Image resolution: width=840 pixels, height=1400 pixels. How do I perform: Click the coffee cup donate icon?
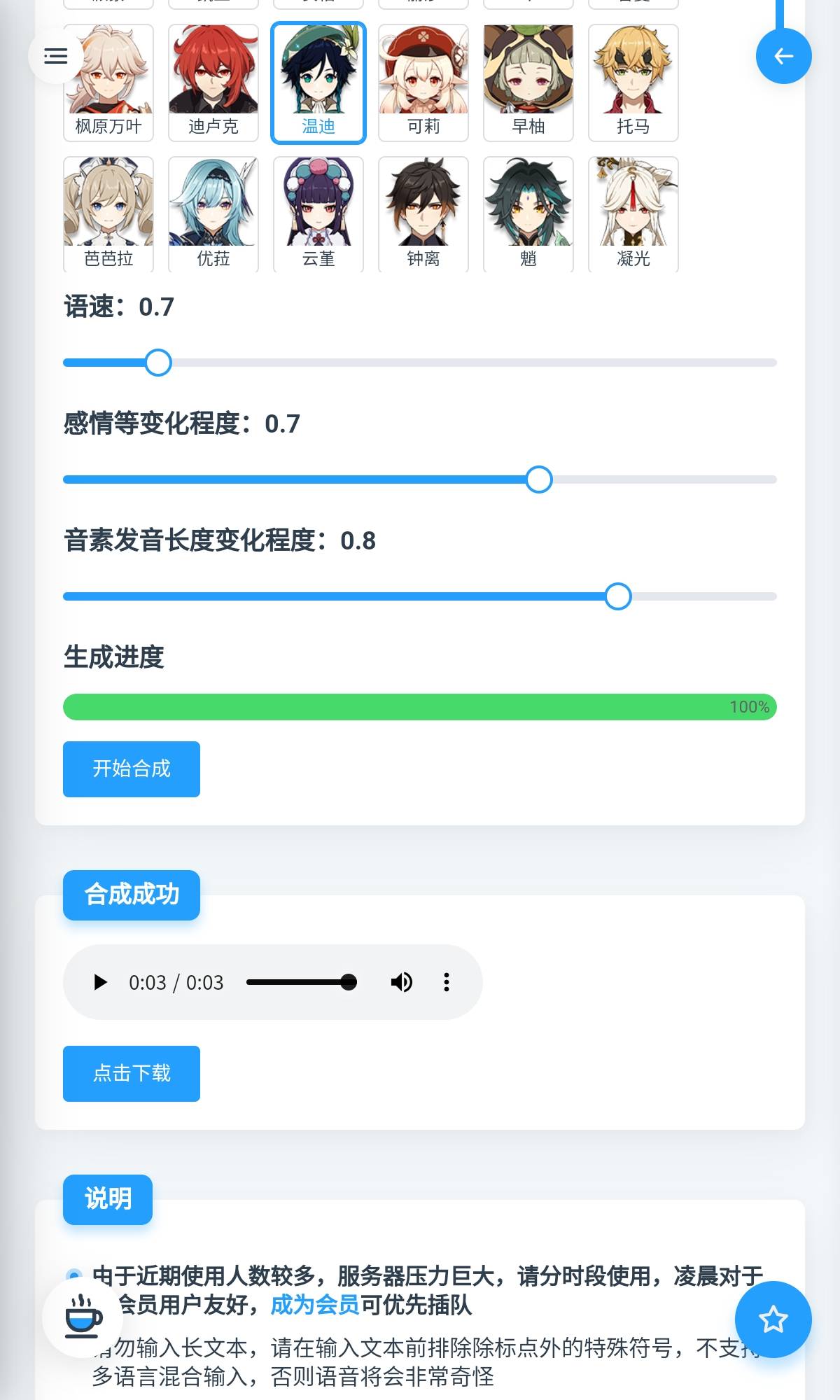(x=83, y=1316)
